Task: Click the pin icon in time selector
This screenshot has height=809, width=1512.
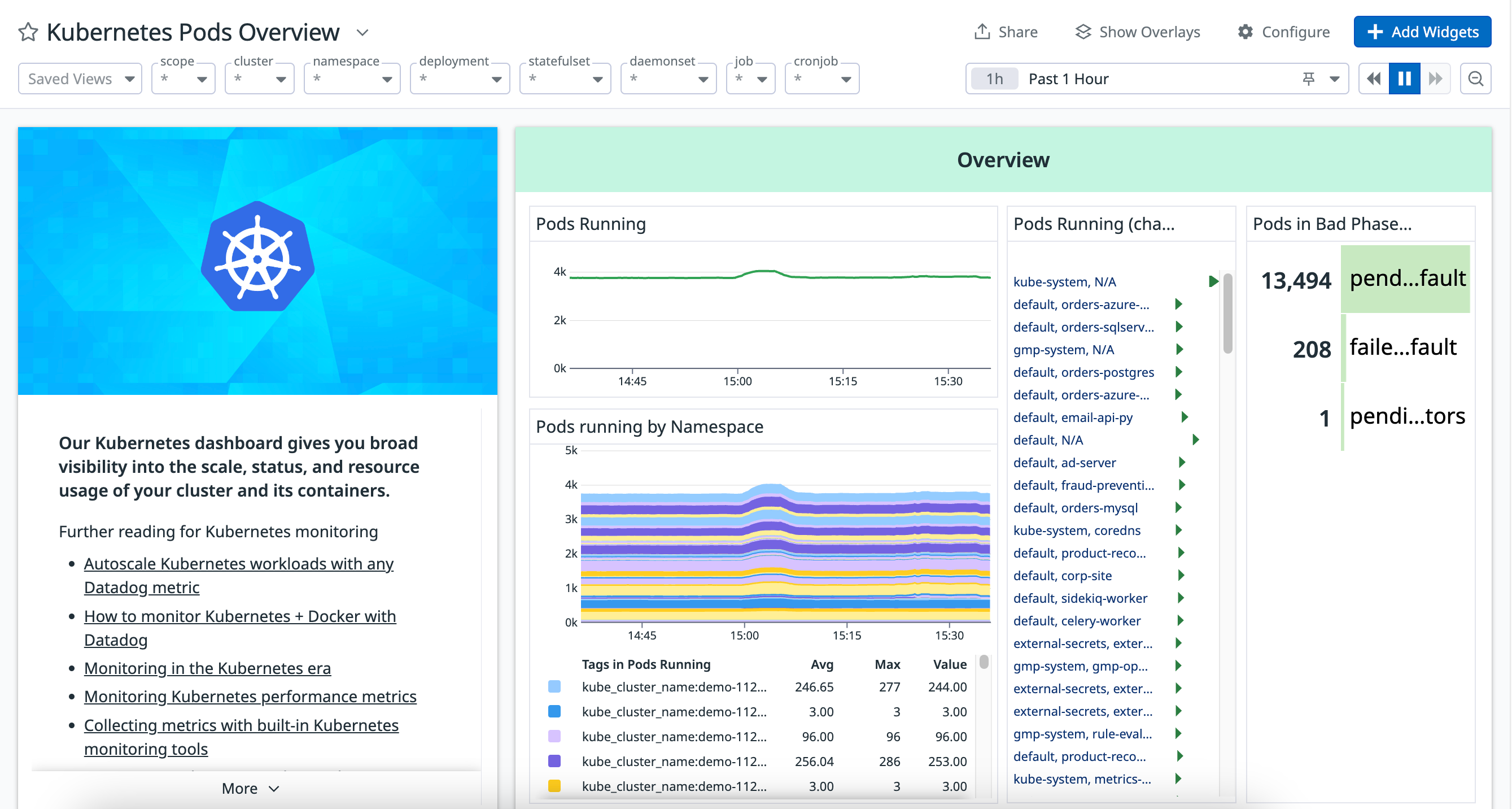Action: coord(1308,79)
